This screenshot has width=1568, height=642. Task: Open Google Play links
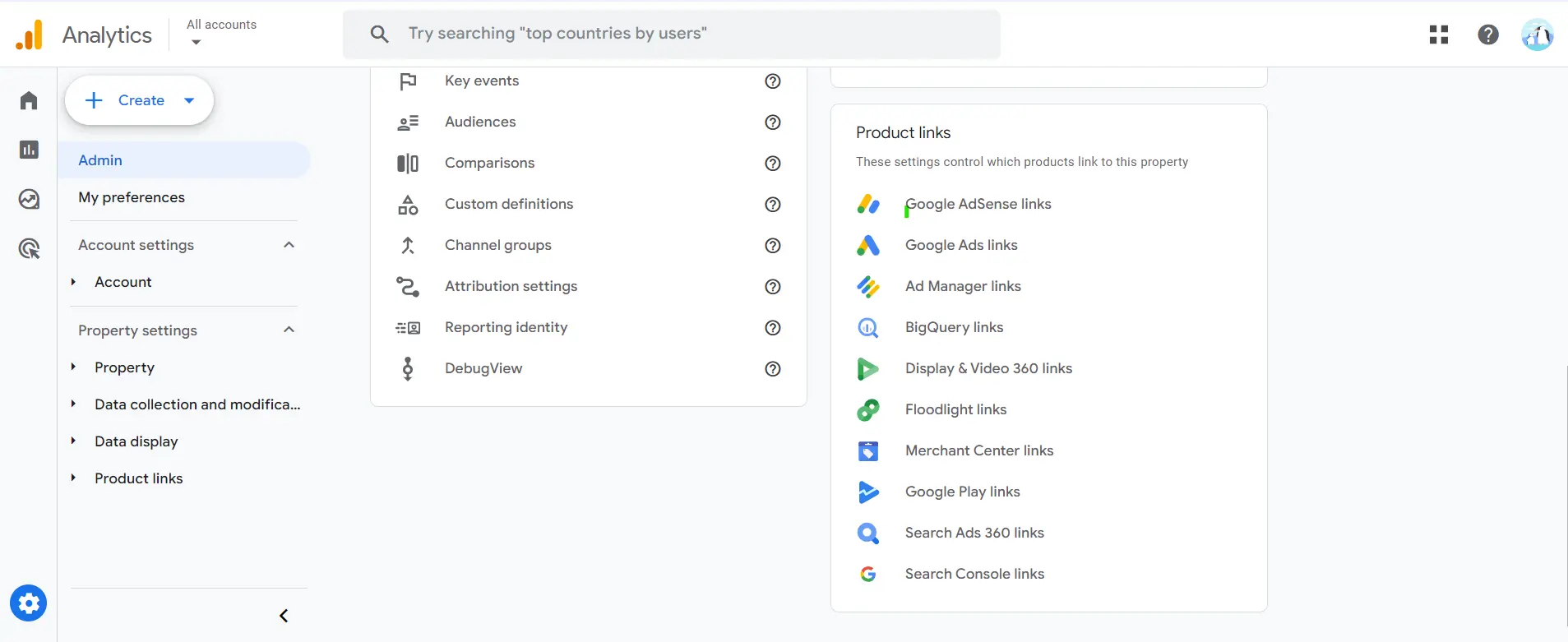point(962,492)
